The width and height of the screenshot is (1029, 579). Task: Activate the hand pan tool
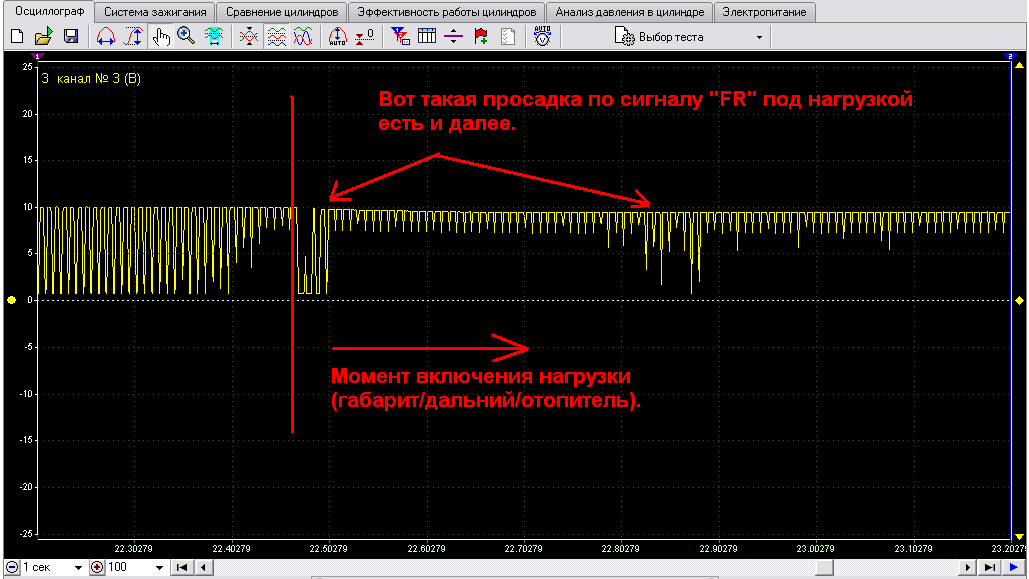click(160, 36)
